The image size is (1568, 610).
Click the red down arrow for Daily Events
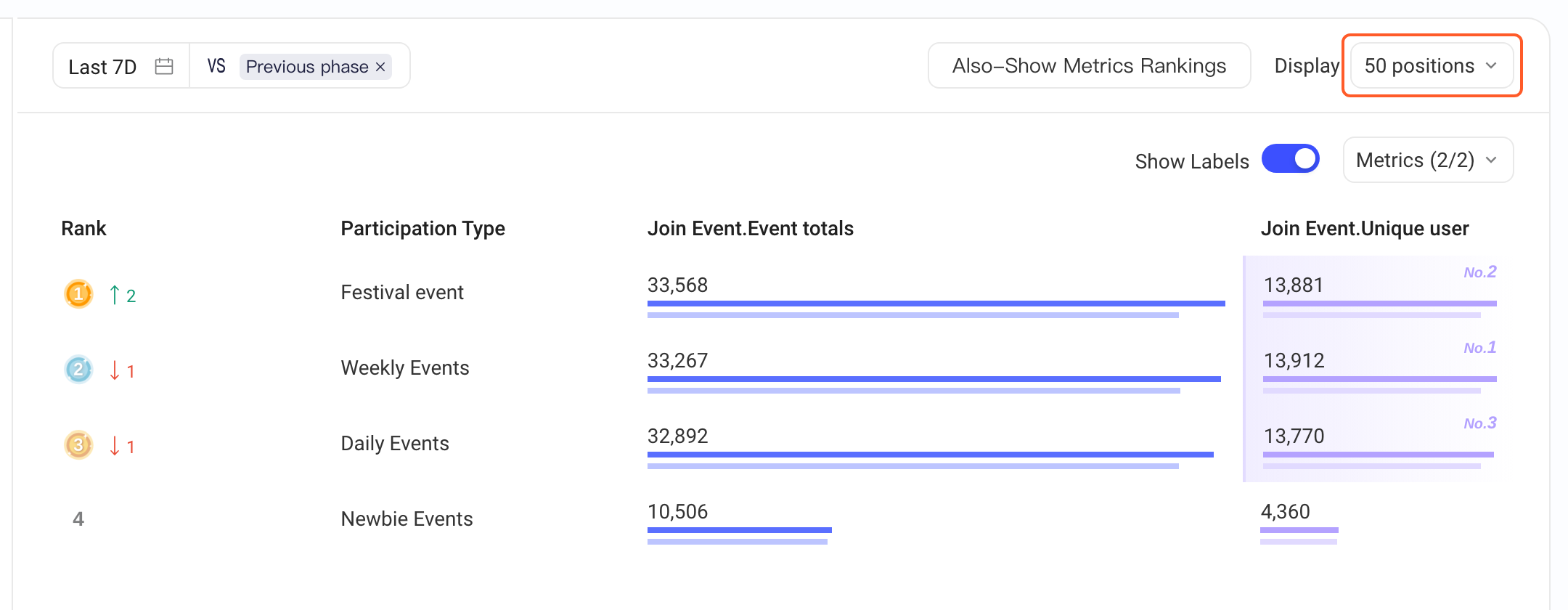[x=115, y=446]
